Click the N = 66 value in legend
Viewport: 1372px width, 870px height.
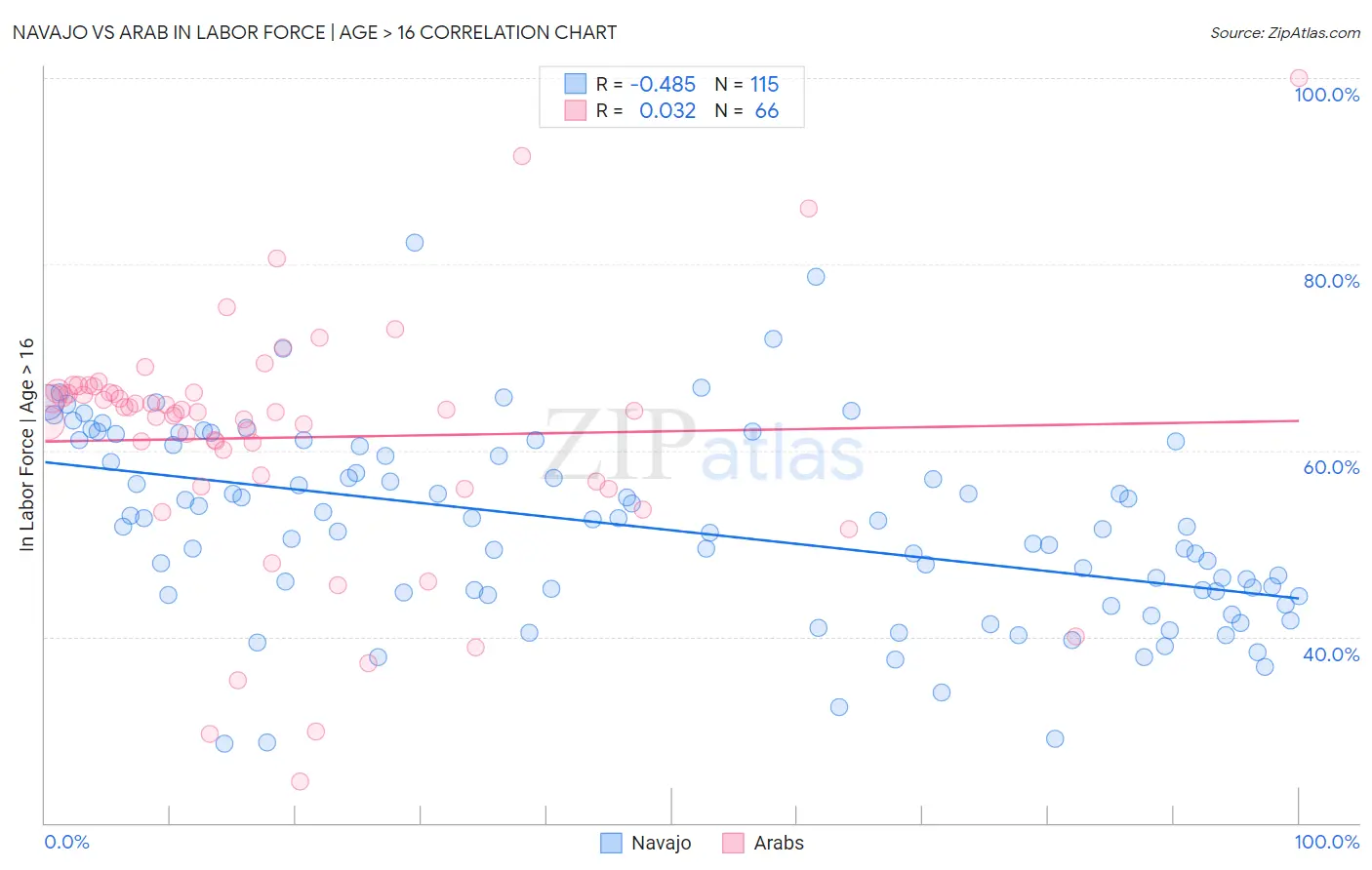pos(747,110)
